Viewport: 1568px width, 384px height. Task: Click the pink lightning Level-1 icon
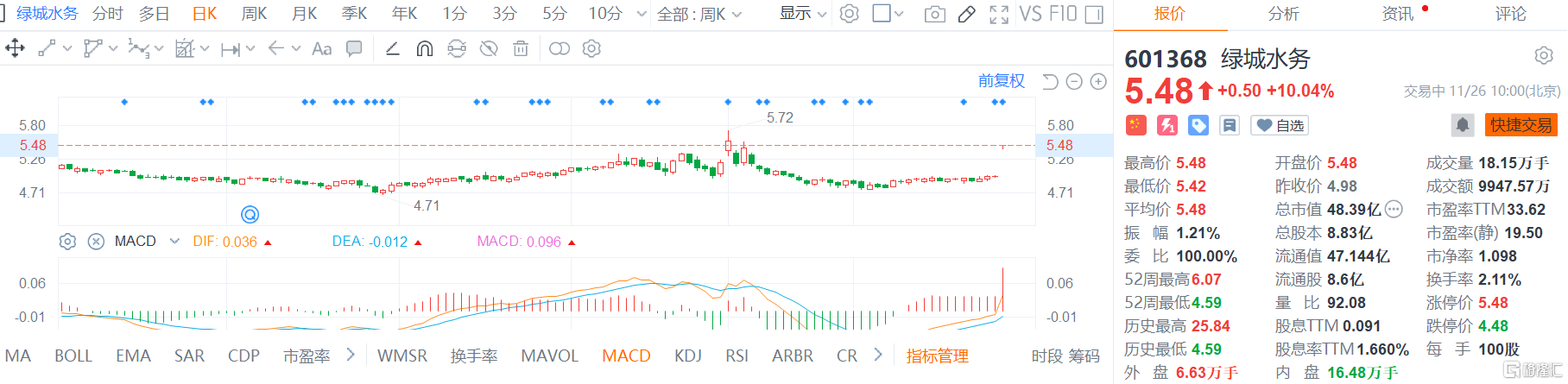[x=1167, y=125]
